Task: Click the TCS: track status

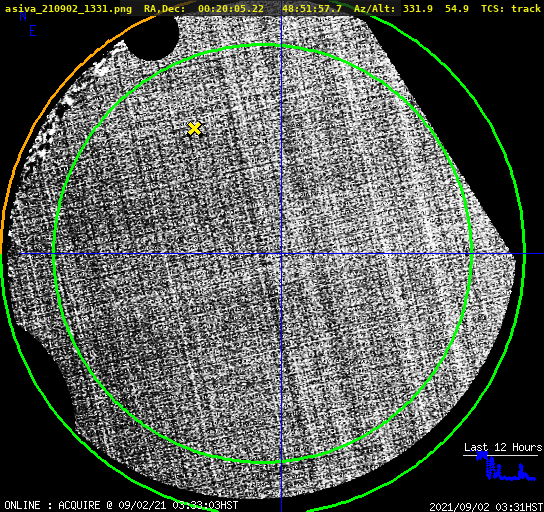Action: tap(511, 9)
